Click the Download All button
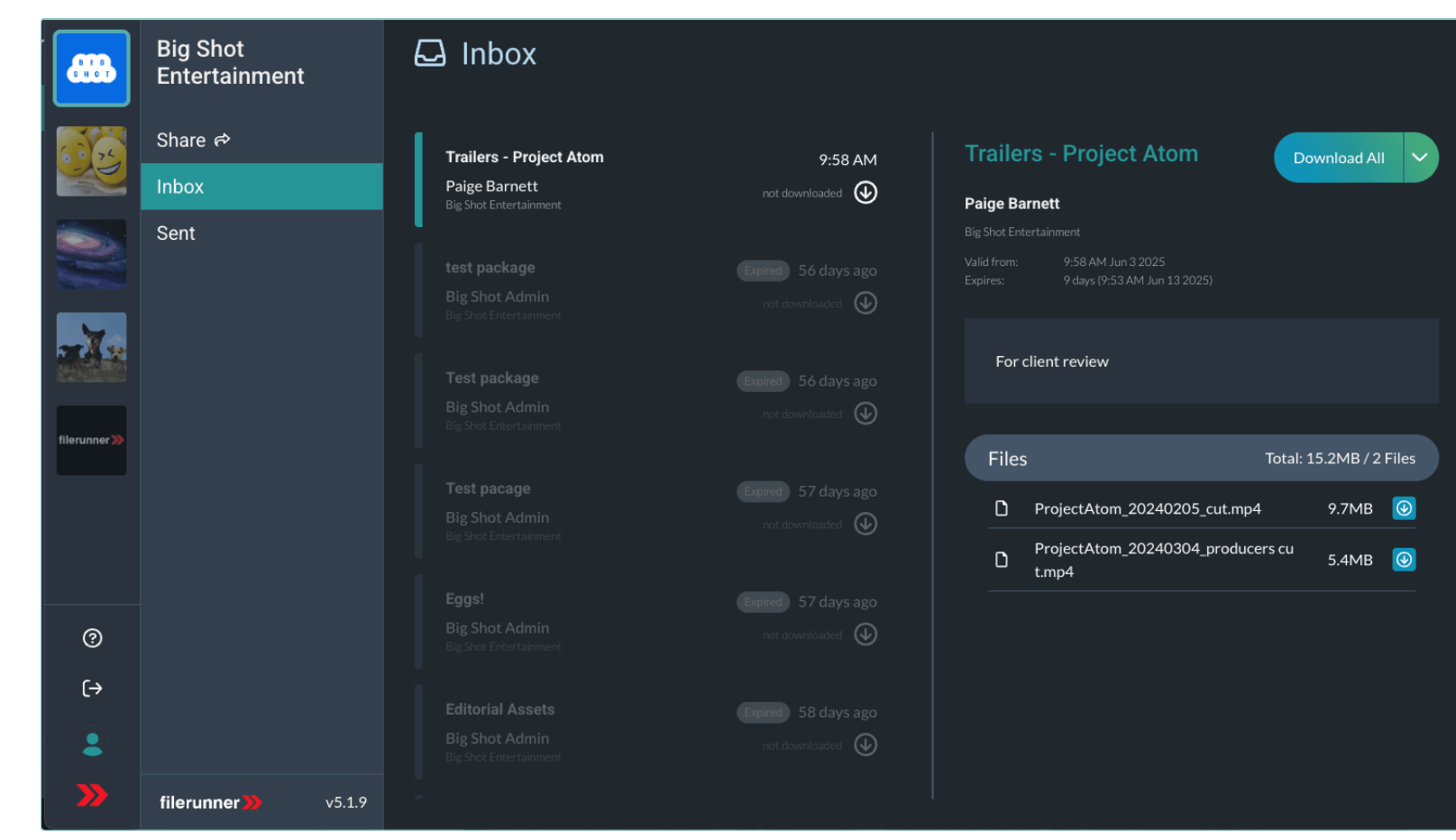1456x840 pixels. (1338, 158)
